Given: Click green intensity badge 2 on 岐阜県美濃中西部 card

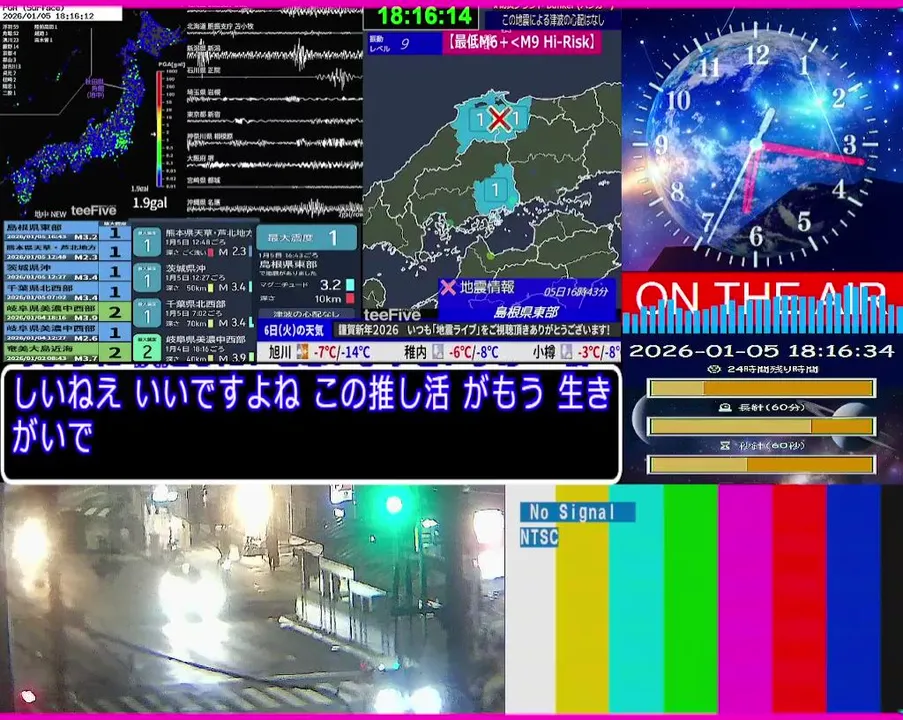Looking at the screenshot, I should 147,348.
